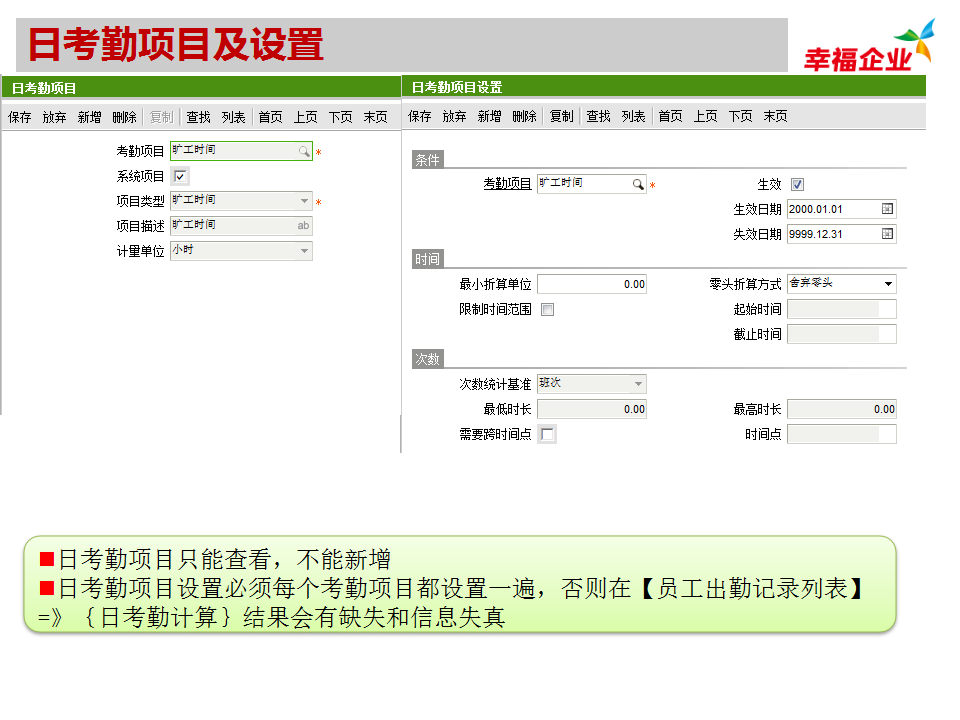960x720 pixels.
Task: Click the search icon in 日考勤项目设置 考勤项目 field
Action: pyautogui.click(x=636, y=184)
